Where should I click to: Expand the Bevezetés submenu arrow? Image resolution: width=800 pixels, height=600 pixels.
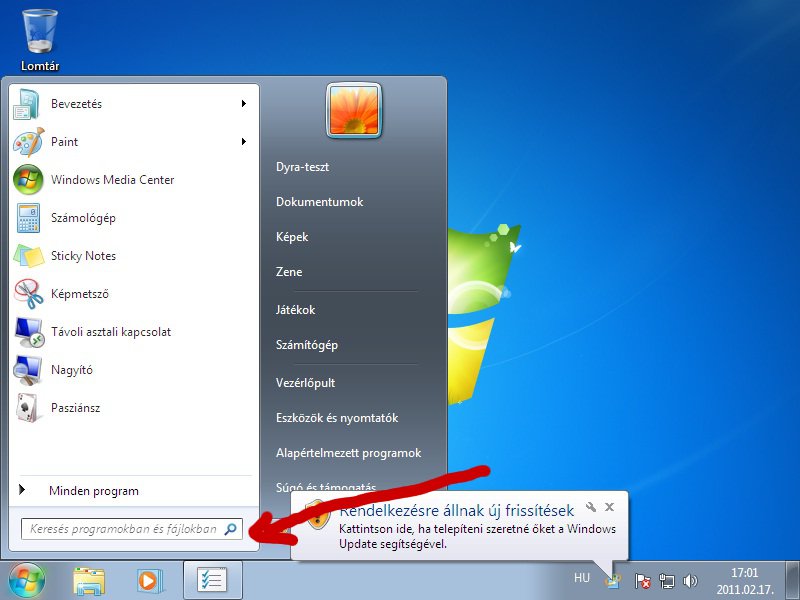click(x=244, y=104)
